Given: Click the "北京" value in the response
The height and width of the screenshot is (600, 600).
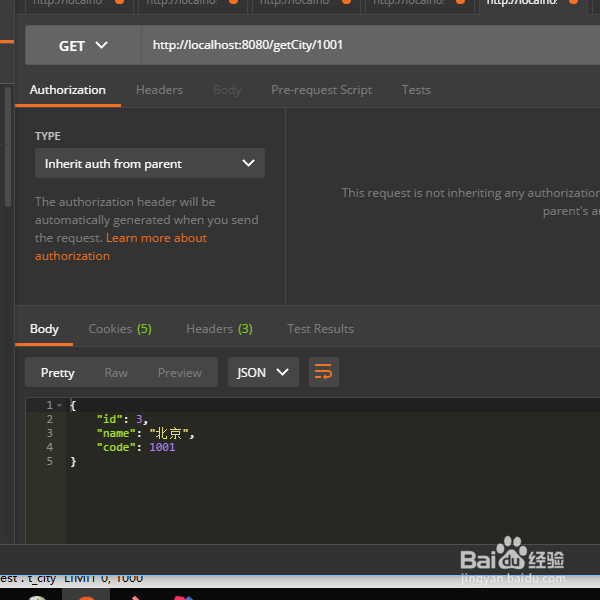Looking at the screenshot, I should tap(169, 434).
